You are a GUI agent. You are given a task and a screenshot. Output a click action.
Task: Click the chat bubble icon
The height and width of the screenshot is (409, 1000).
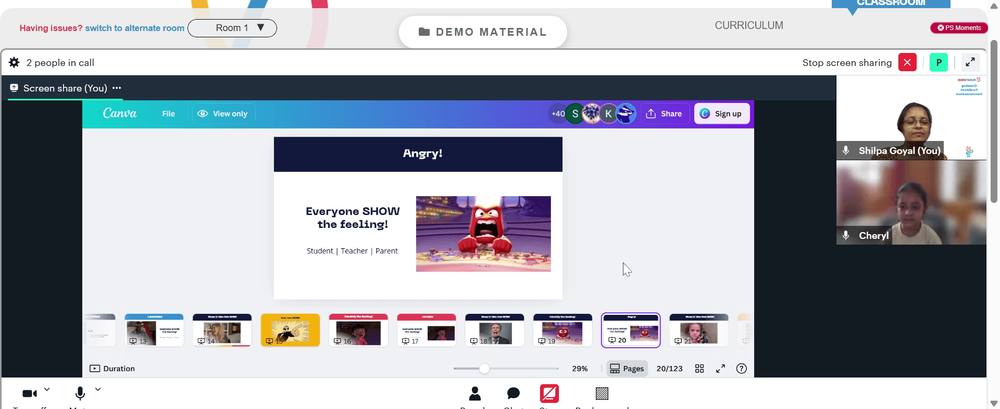tap(513, 393)
